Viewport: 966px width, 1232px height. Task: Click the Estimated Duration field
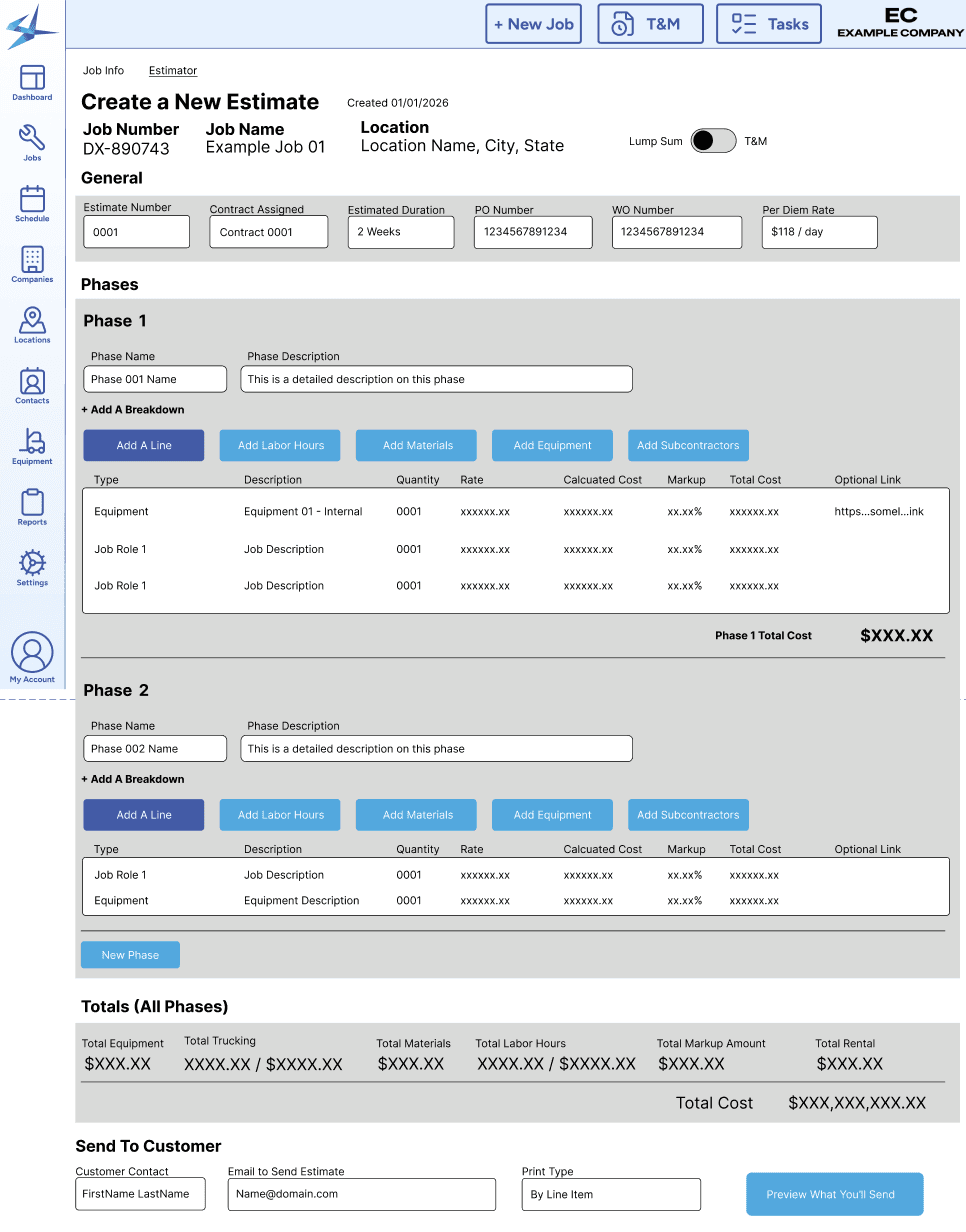click(401, 232)
